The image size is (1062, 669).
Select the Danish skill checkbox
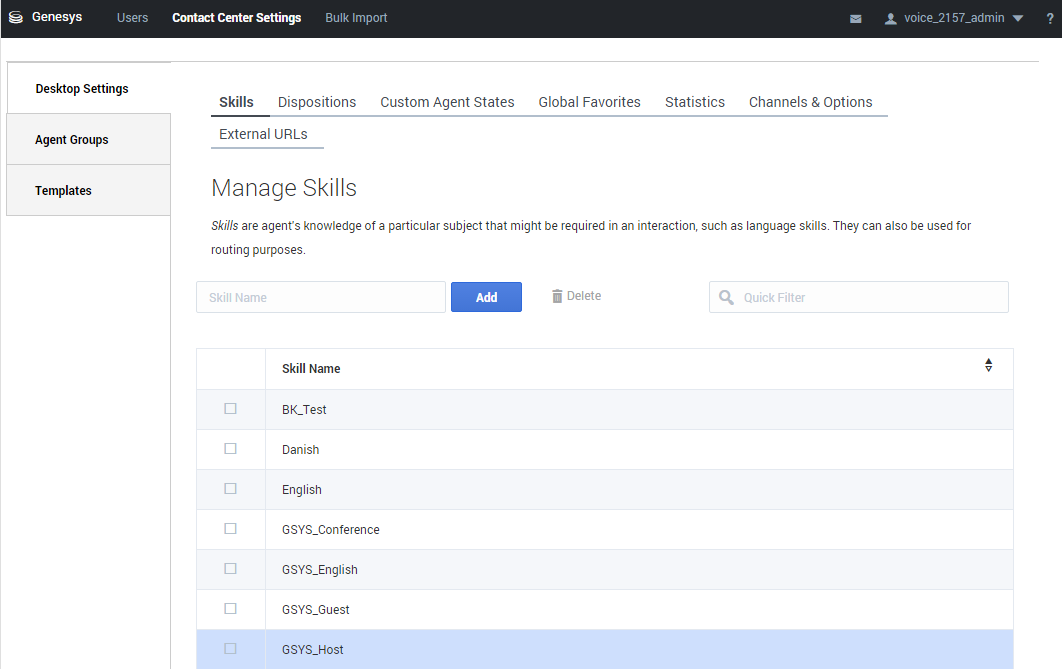[230, 449]
